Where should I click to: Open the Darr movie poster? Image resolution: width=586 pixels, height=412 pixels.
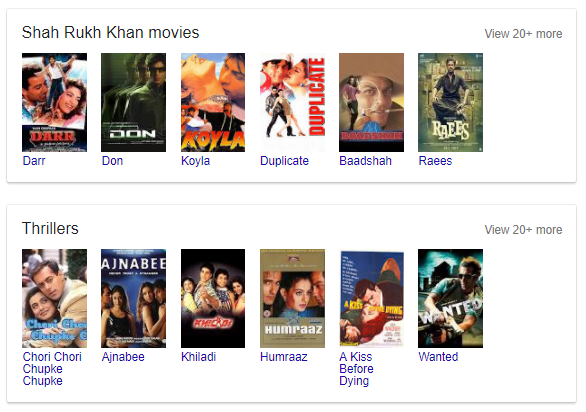point(55,102)
